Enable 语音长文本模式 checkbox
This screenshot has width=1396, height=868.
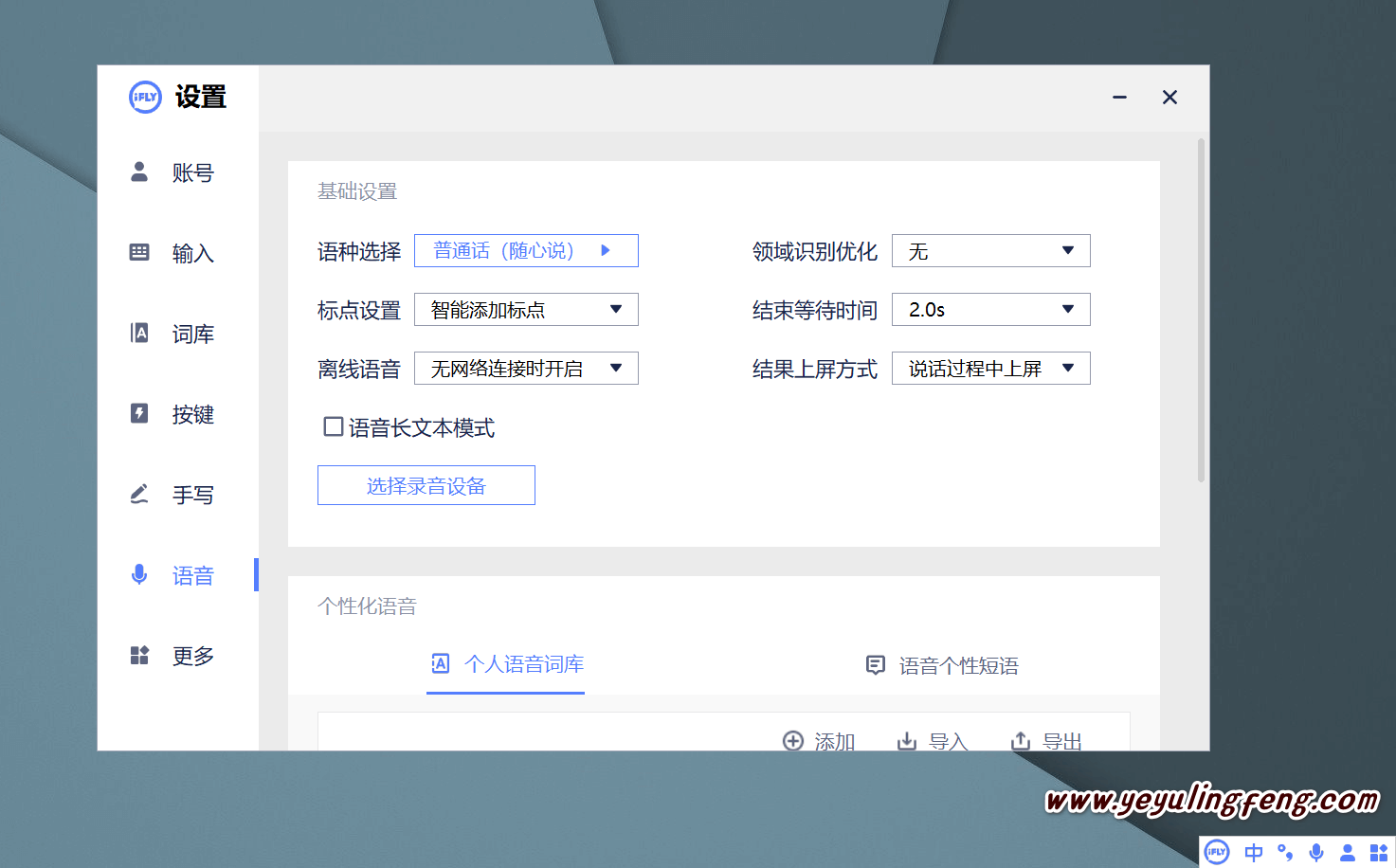(x=334, y=427)
